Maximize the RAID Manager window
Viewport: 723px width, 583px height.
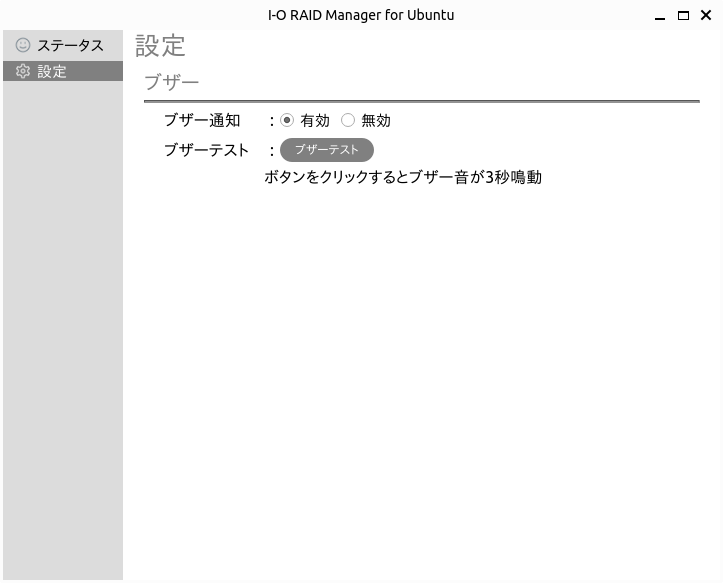click(683, 15)
